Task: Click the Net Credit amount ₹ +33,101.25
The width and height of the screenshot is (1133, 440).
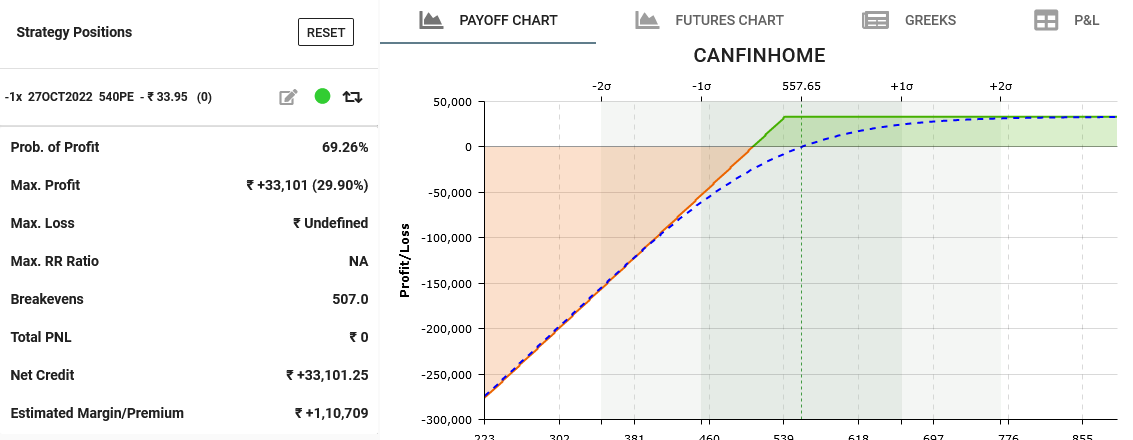Action: click(x=326, y=375)
